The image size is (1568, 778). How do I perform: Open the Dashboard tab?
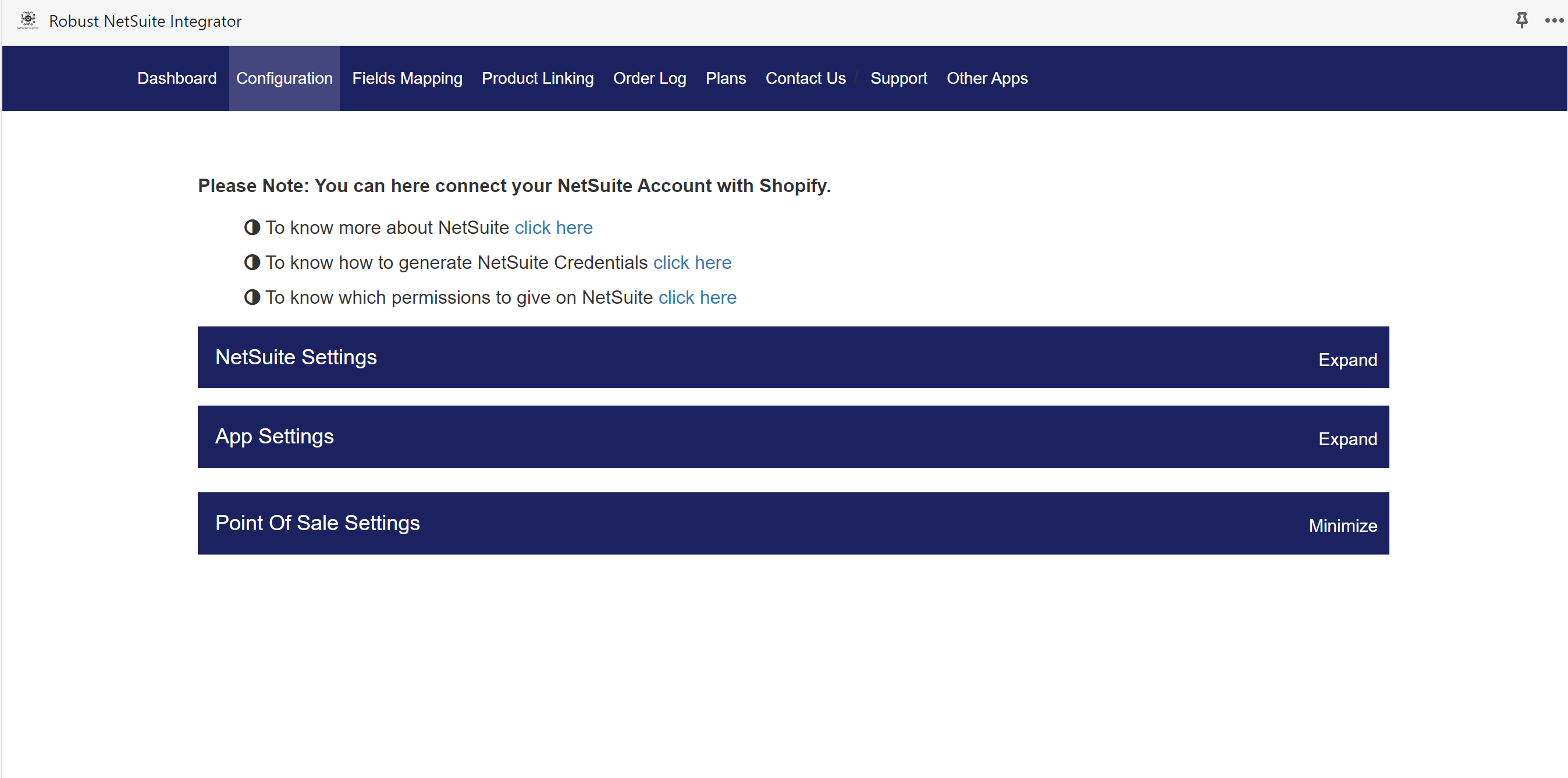pyautogui.click(x=176, y=79)
